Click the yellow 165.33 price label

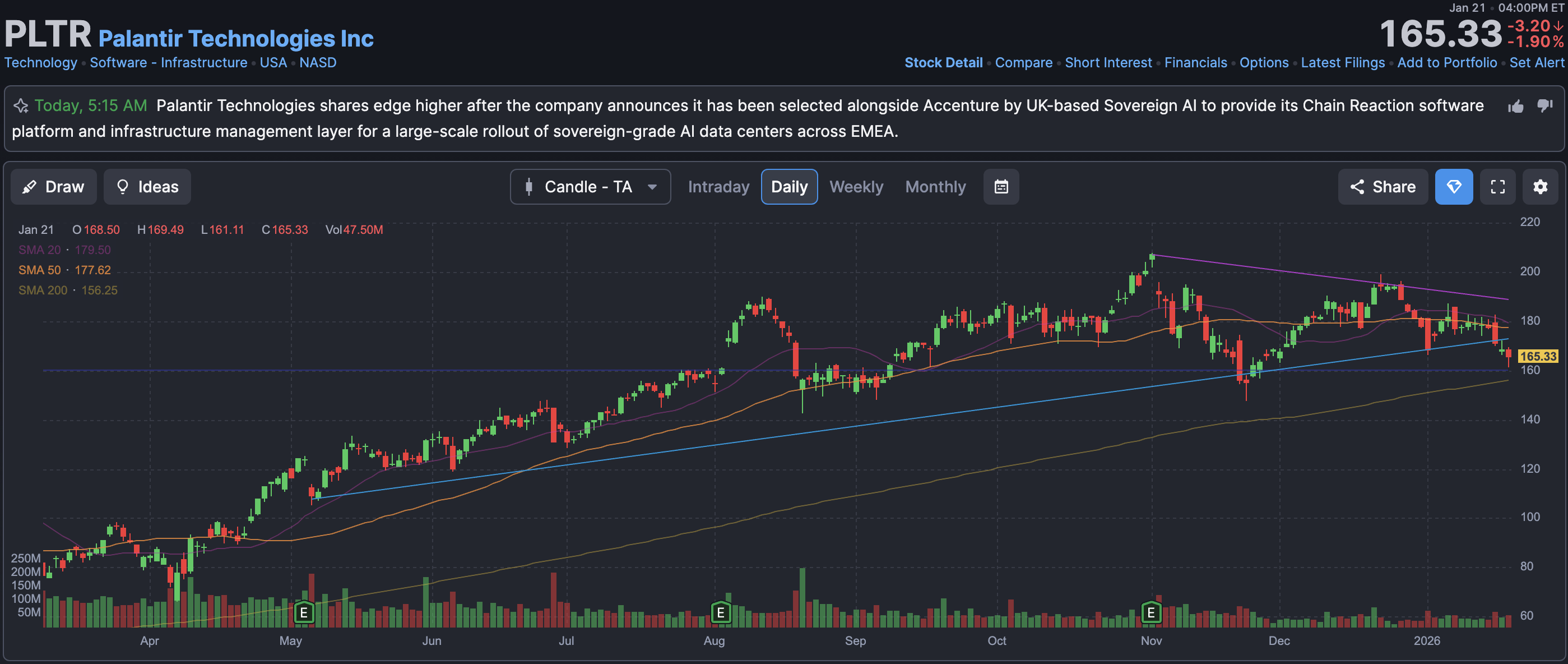[x=1538, y=356]
